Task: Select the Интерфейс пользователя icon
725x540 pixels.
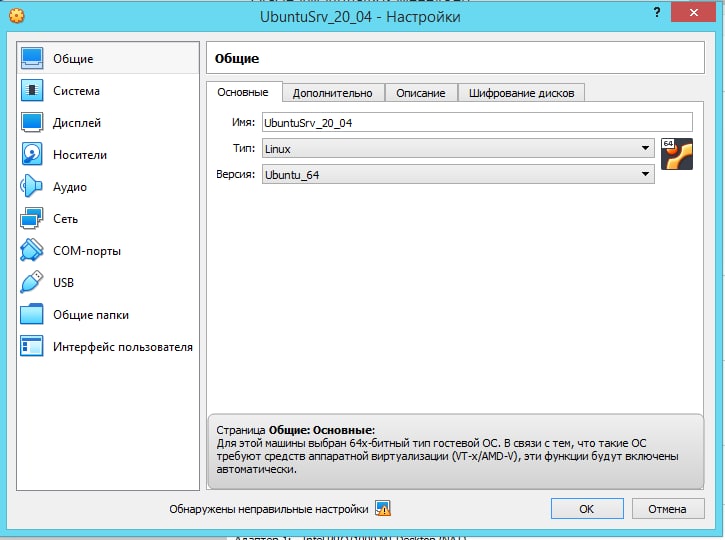Action: [x=32, y=346]
